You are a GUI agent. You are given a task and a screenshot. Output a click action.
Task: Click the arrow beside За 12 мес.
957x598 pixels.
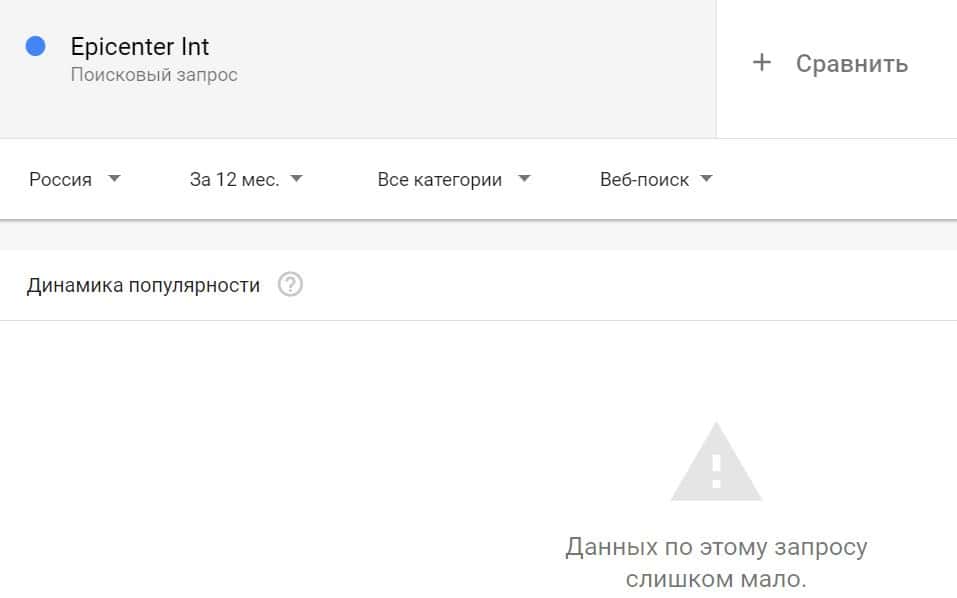pos(296,179)
